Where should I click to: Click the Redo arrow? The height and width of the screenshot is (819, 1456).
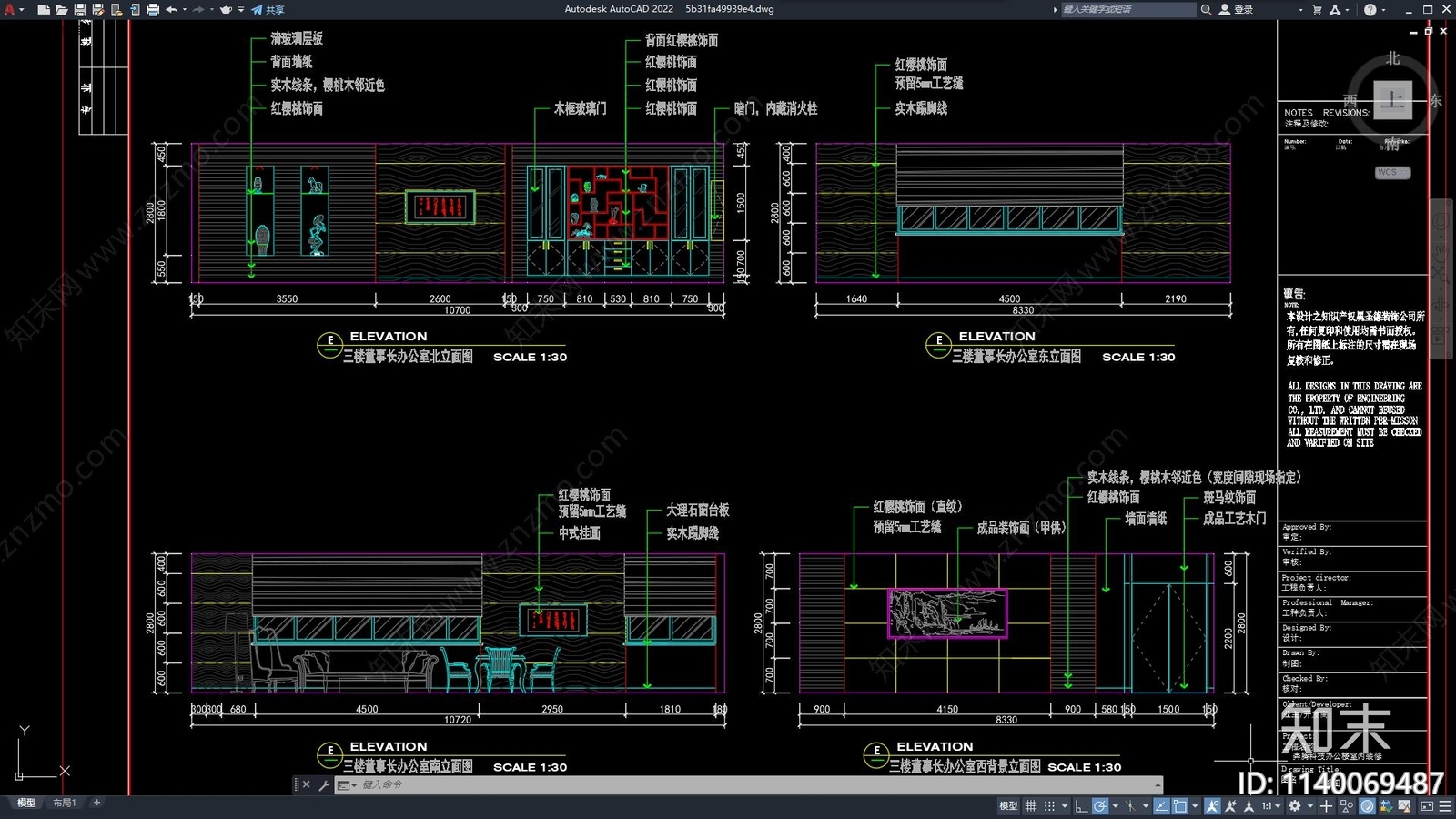[198, 9]
